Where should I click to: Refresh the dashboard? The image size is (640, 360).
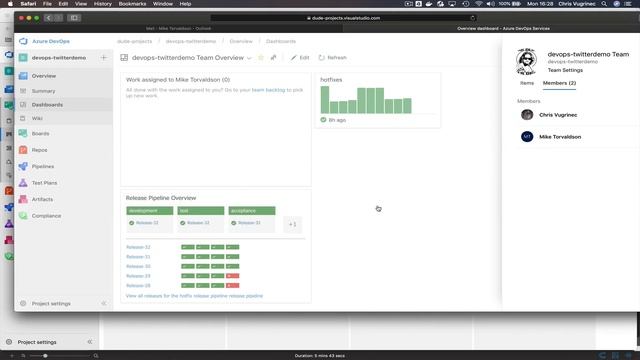[x=332, y=58]
